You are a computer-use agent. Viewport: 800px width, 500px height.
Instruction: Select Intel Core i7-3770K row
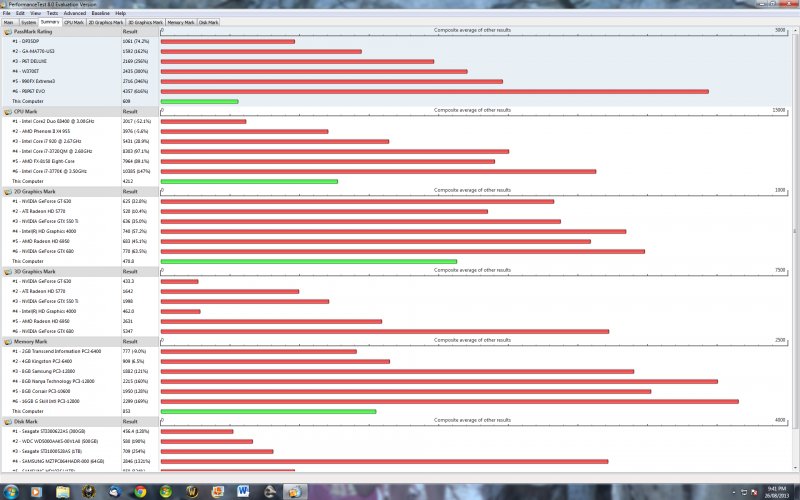click(x=49, y=171)
